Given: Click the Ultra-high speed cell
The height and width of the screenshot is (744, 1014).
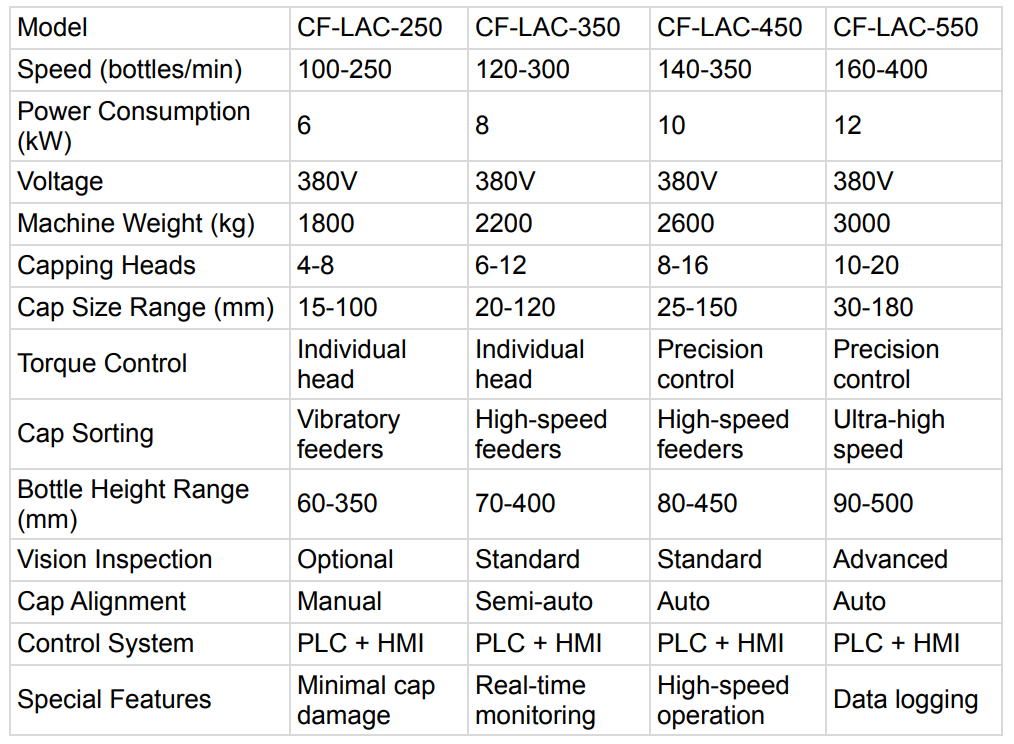Looking at the screenshot, I should pos(888,434).
